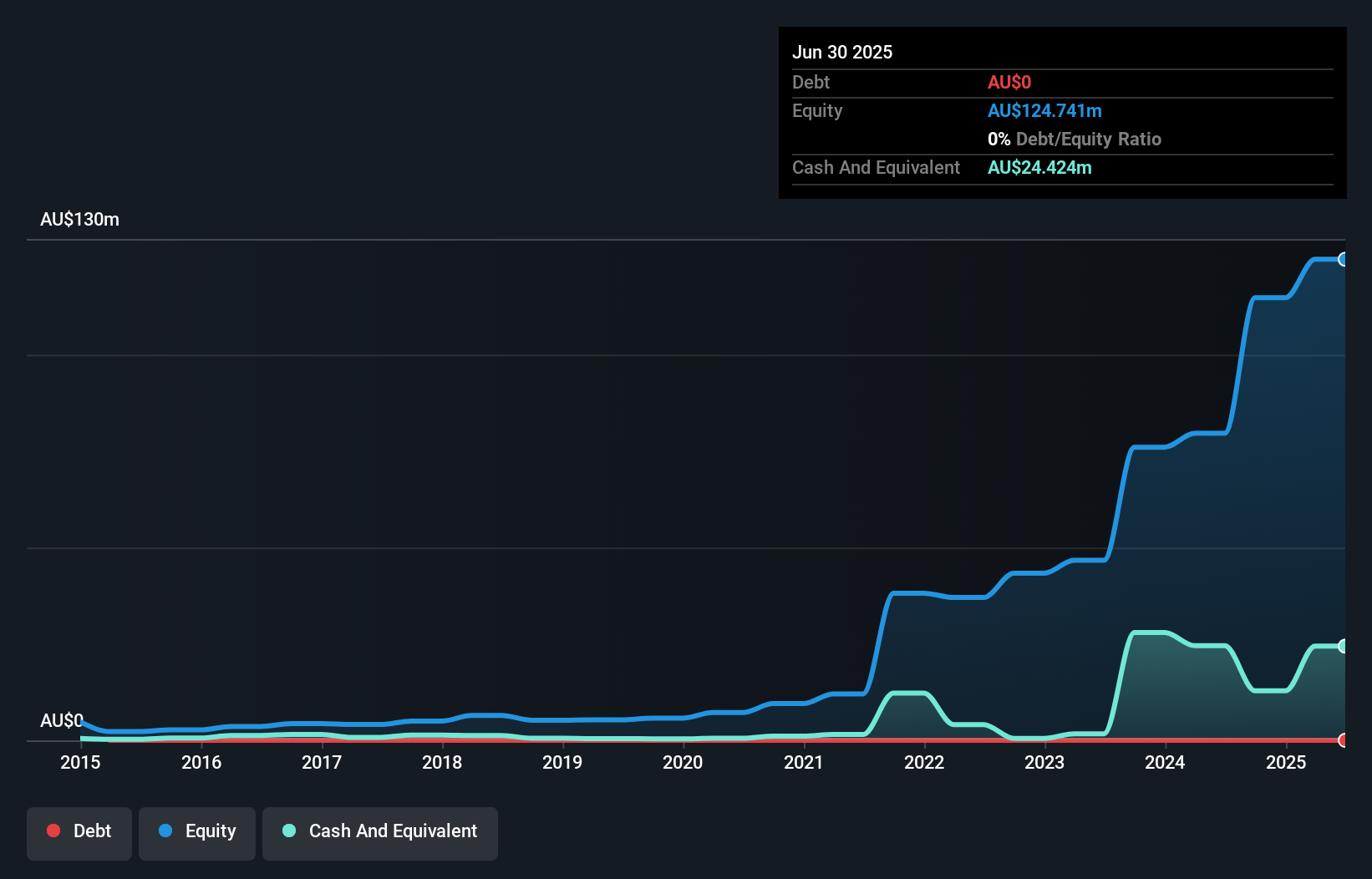
Task: Click the teal AU$24.424m cash value
Action: tap(1039, 167)
